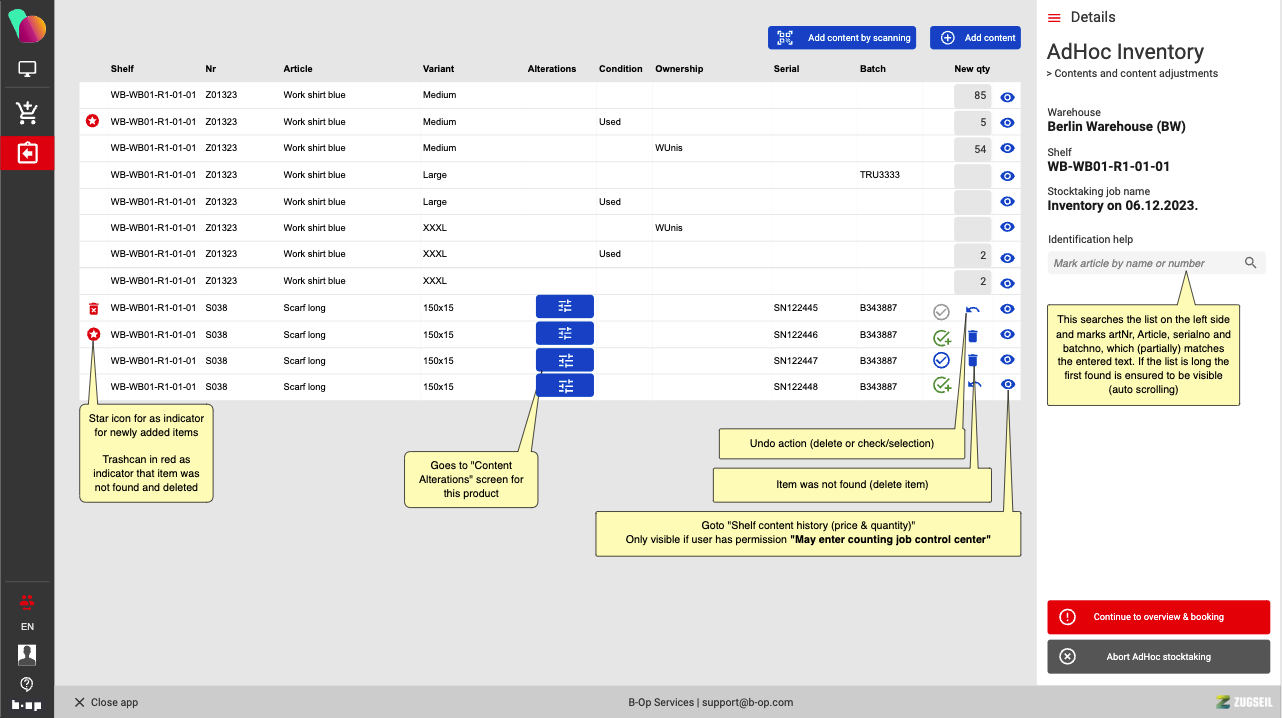Toggle the grey check for serial SN122445

click(941, 312)
